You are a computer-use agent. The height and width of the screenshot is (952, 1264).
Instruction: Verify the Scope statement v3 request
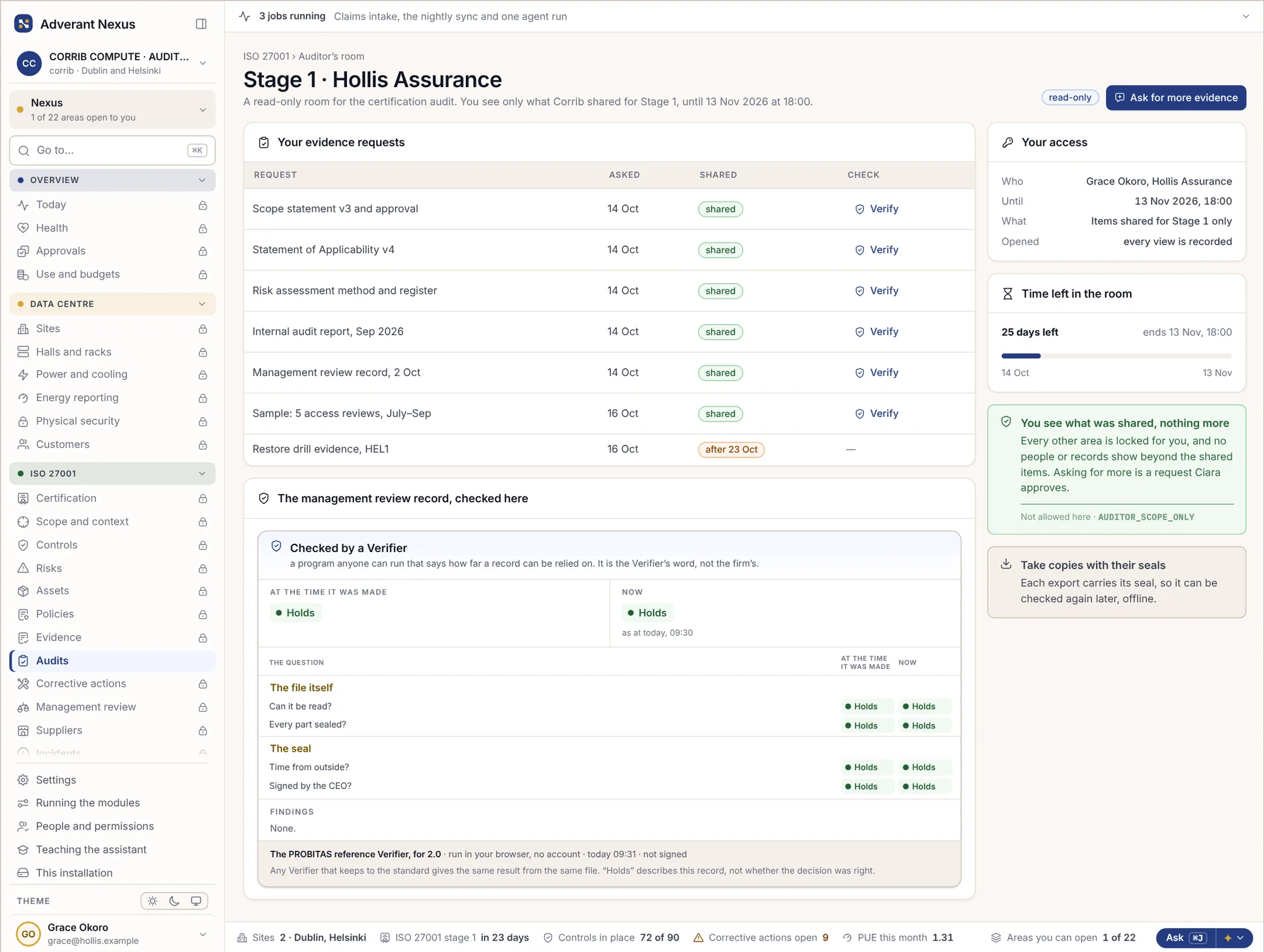[x=877, y=209]
